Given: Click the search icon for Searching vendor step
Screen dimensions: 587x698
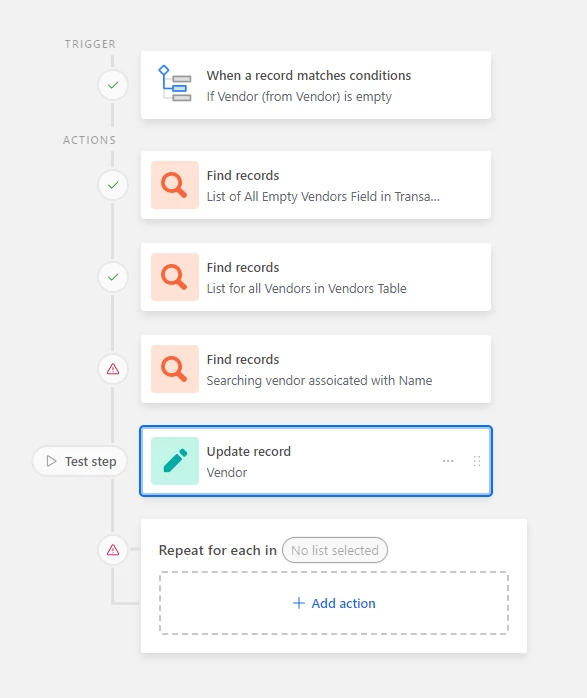Looking at the screenshot, I should (x=175, y=369).
